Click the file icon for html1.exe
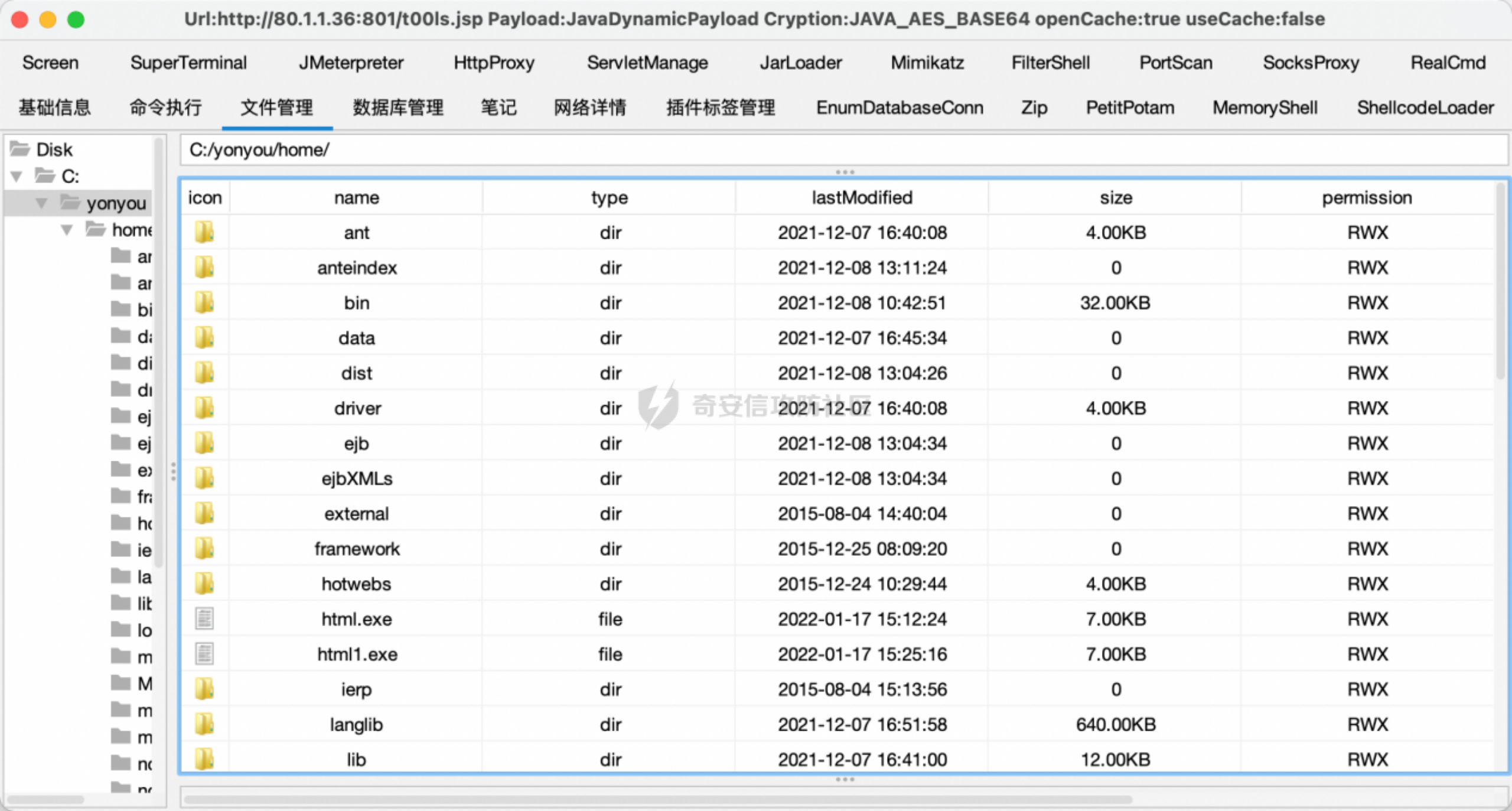Viewport: 1512px width, 811px height. pyautogui.click(x=204, y=654)
